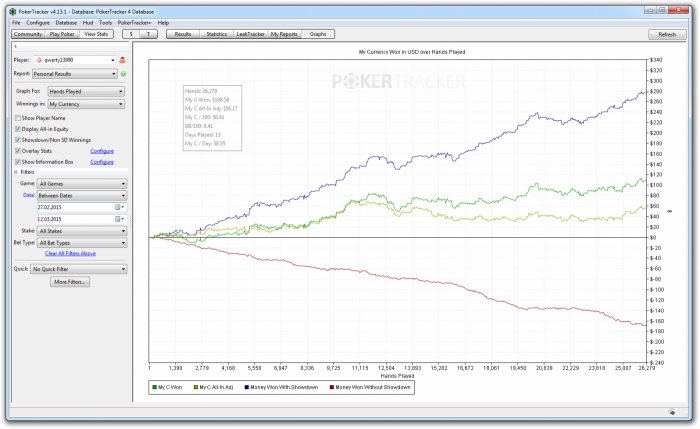Collapse the Filters section expander
The image size is (700, 429).
click(16, 172)
